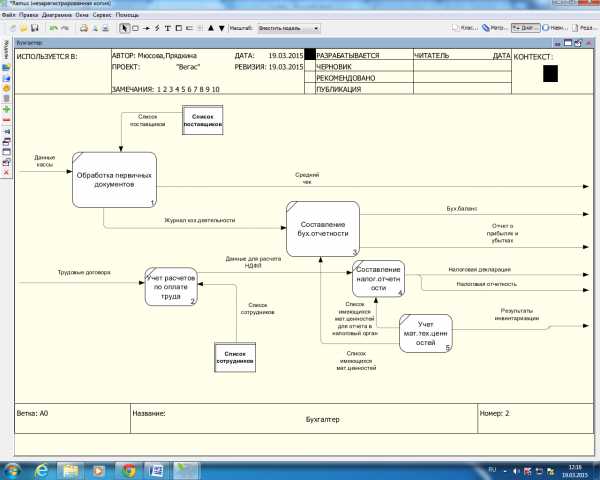Open Google Chrome from the taskbar

(x=128, y=469)
